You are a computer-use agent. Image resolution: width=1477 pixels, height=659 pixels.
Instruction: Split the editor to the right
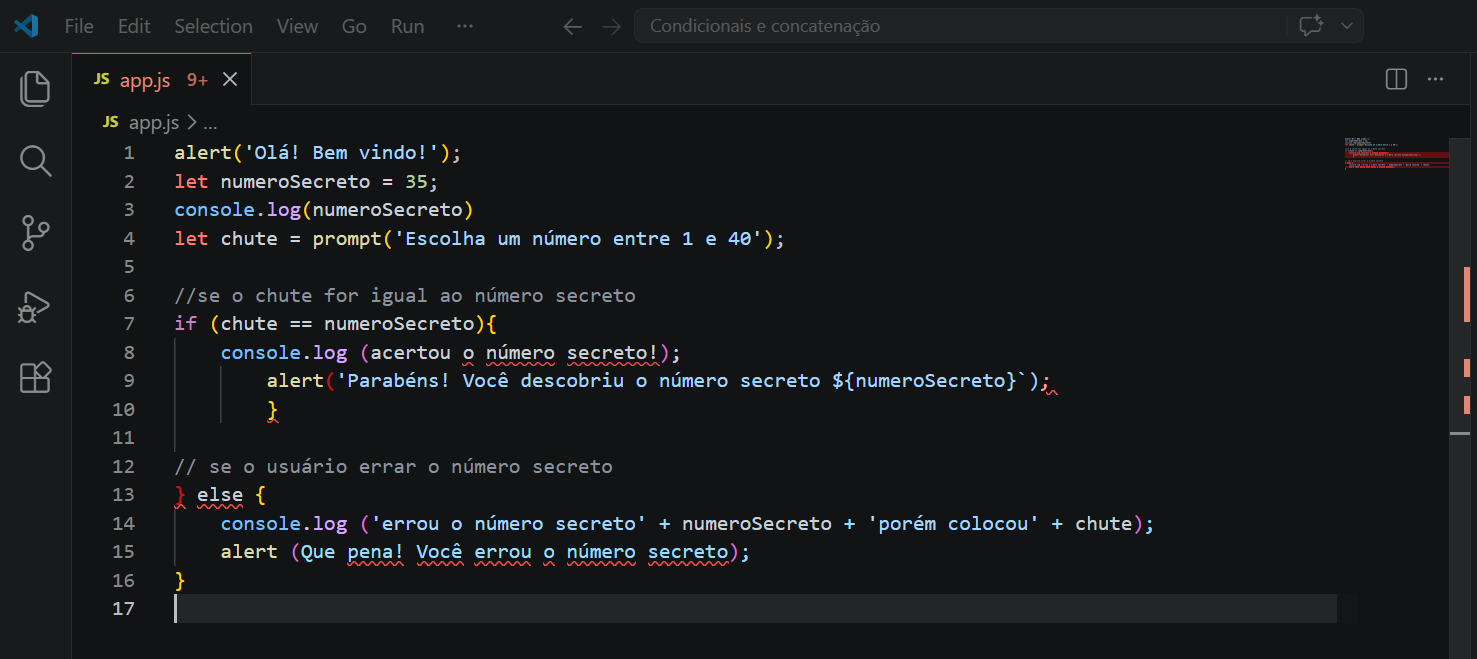[x=1396, y=79]
